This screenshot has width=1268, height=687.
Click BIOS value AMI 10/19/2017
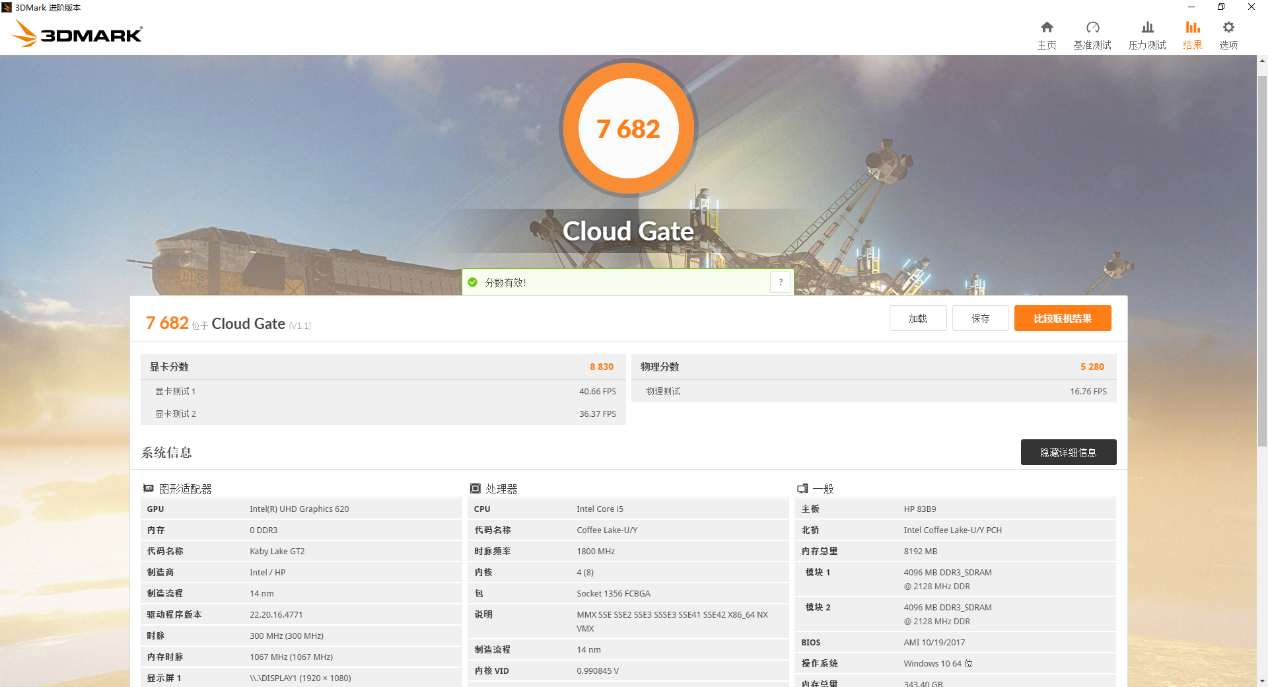(934, 642)
